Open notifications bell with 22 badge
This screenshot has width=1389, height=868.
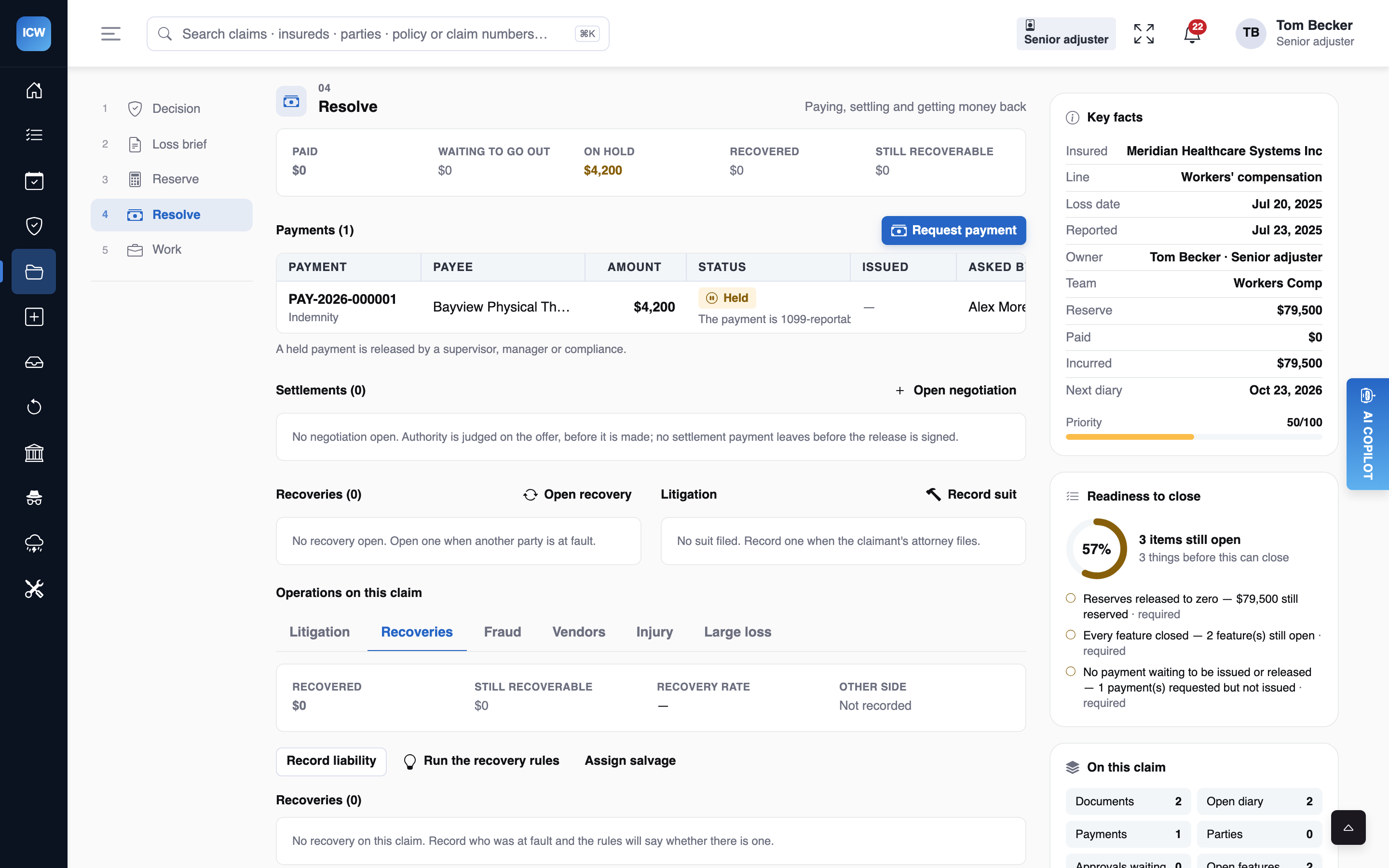[1193, 34]
